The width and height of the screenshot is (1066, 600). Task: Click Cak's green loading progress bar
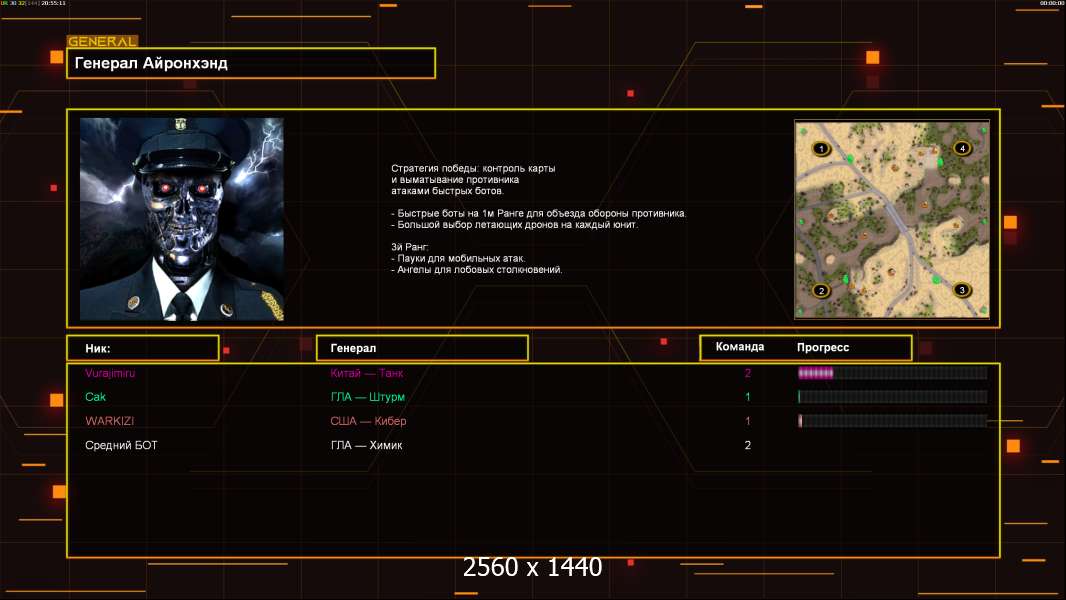[891, 397]
